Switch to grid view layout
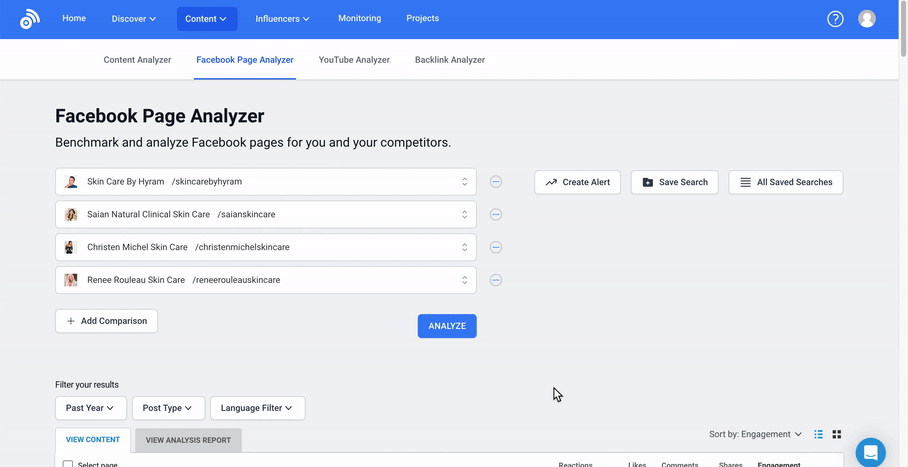The height and width of the screenshot is (467, 908). (837, 434)
